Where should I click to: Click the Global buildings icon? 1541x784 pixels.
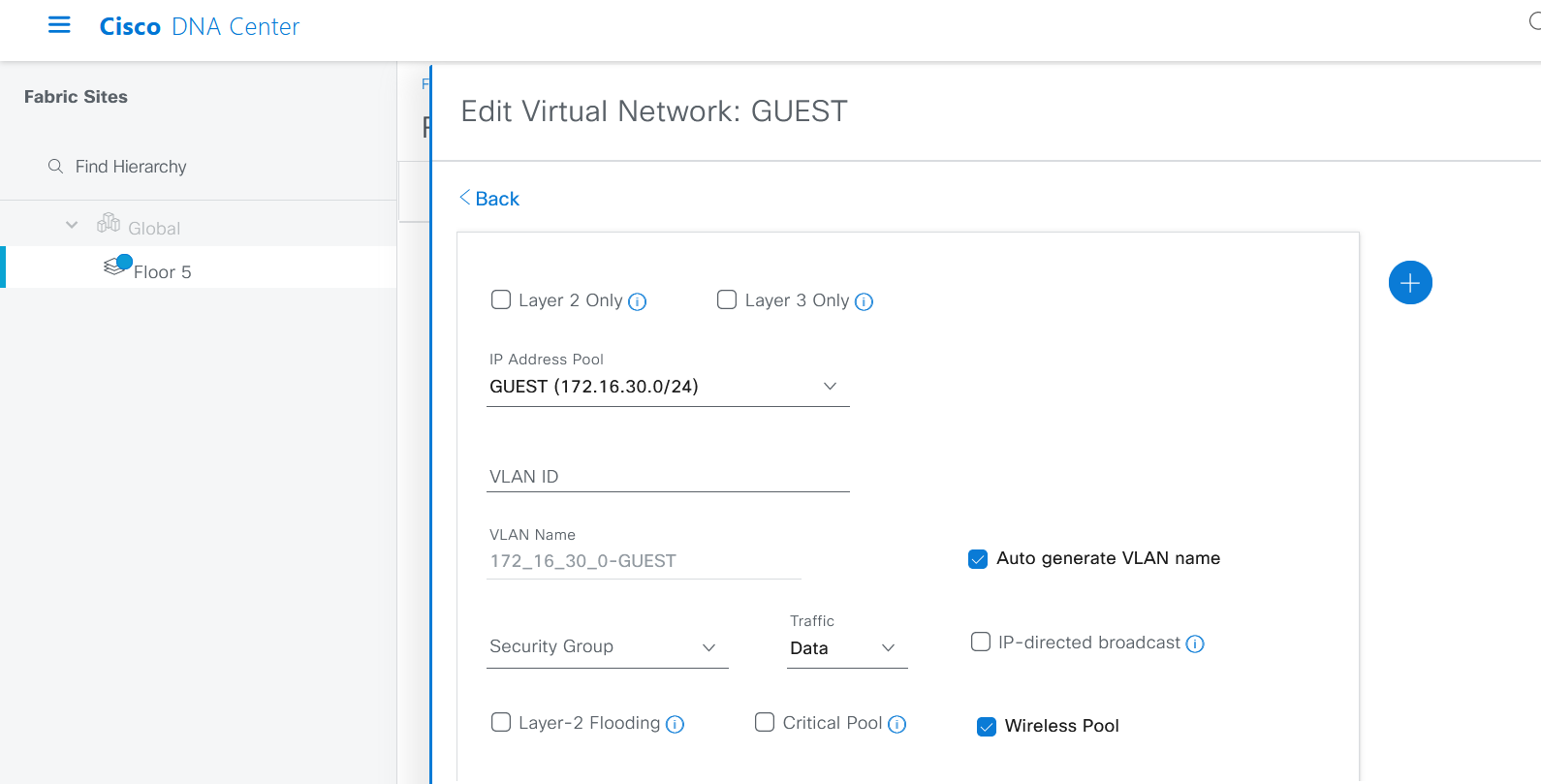109,223
